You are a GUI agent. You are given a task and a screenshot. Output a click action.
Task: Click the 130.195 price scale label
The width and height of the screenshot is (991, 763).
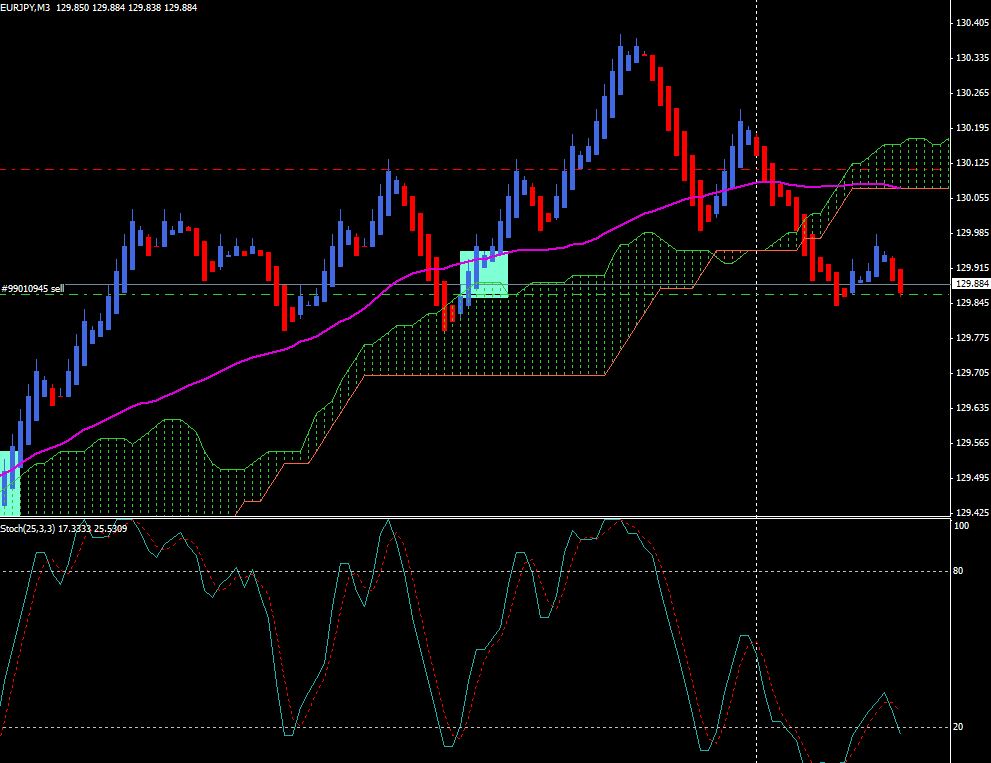pos(972,128)
